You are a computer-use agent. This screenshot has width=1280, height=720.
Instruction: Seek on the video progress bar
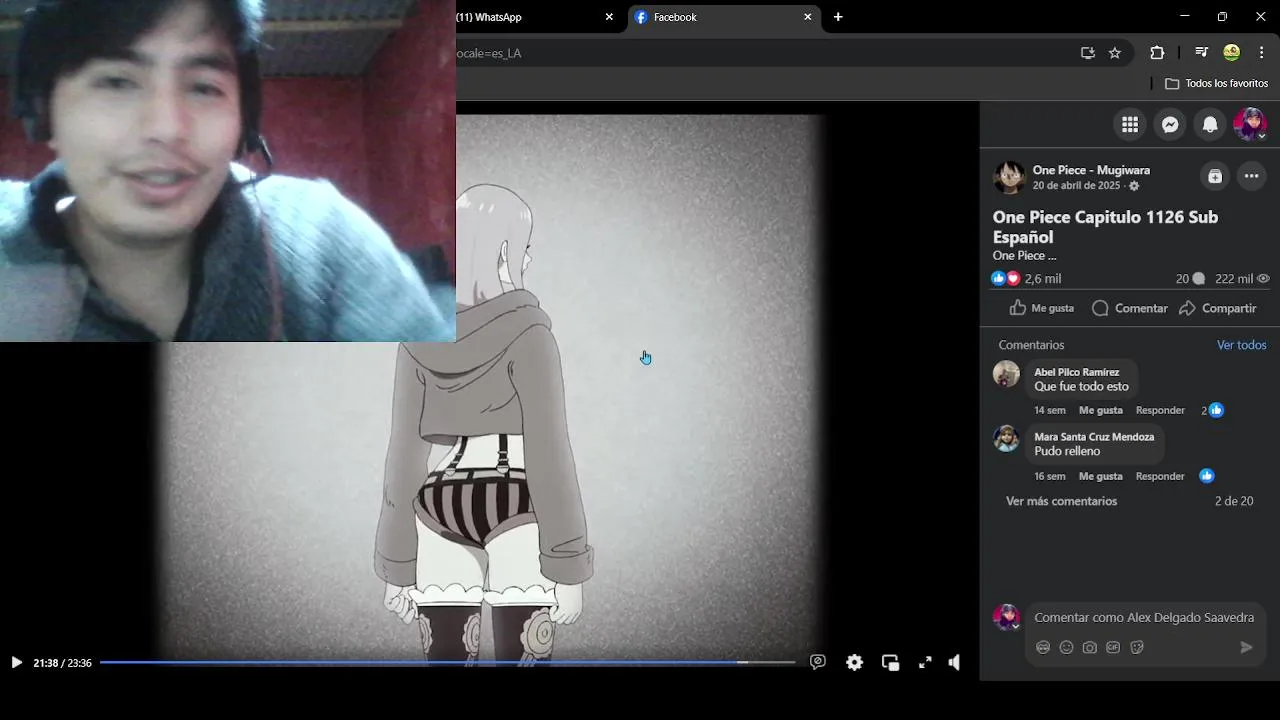[447, 662]
